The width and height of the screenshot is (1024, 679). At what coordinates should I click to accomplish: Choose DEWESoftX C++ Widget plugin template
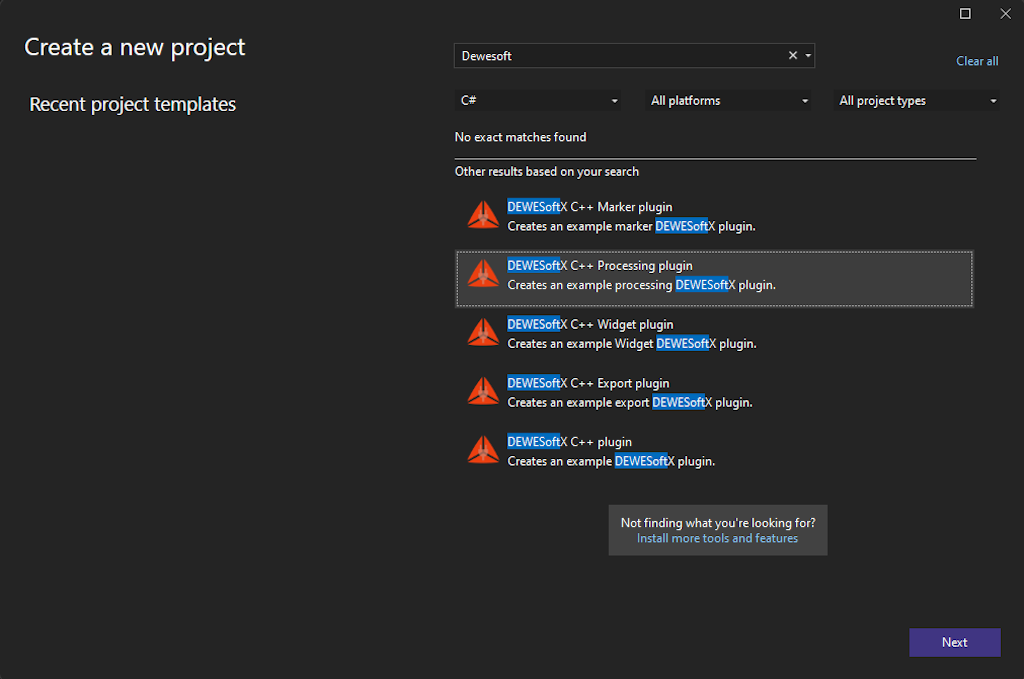coord(714,334)
